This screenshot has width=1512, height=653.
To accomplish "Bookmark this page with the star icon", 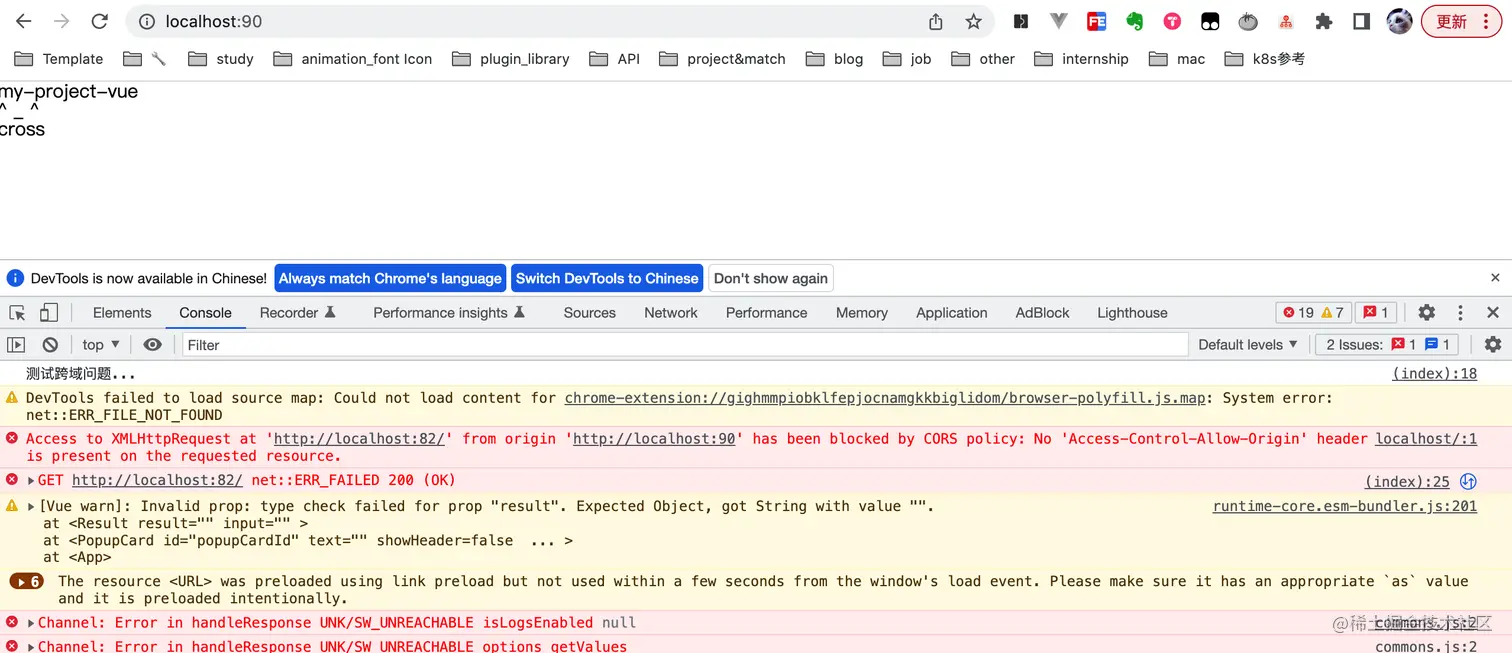I will pos(973,21).
